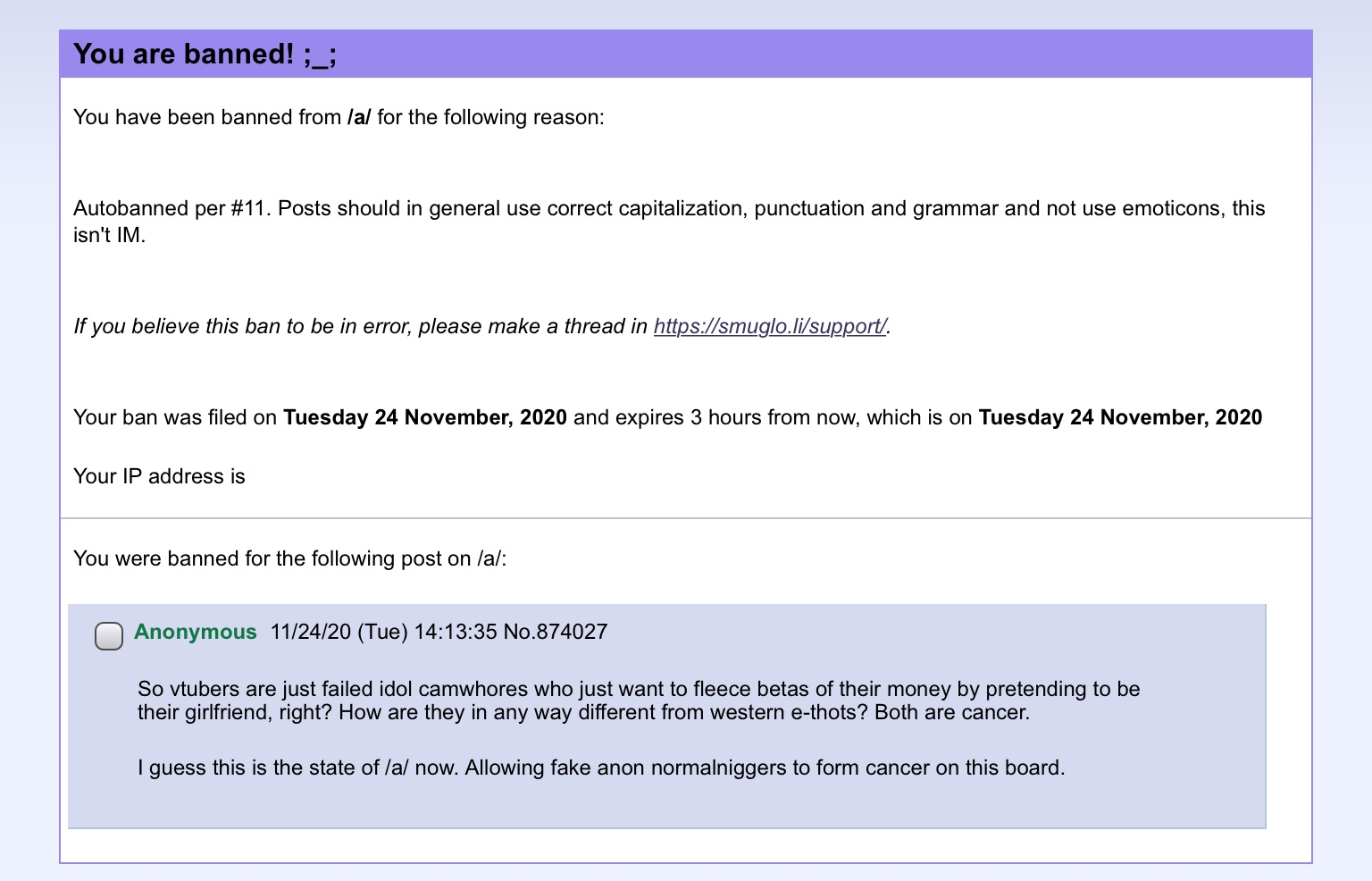Click the green Anonymous poster name
Screen dimensions: 1372x881
(196, 632)
